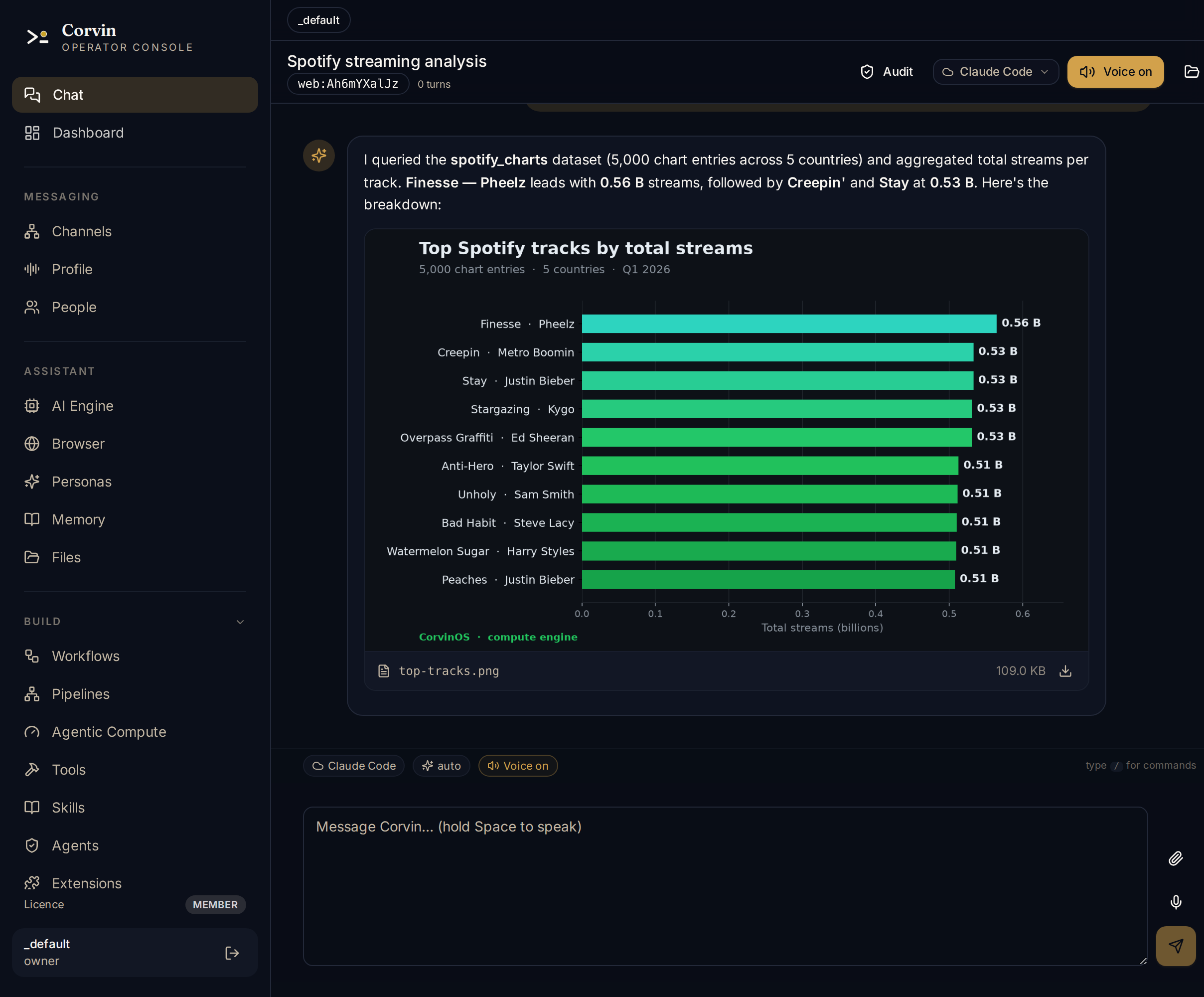
Task: Click the 'Spotify streaming analysis' title
Action: (386, 61)
